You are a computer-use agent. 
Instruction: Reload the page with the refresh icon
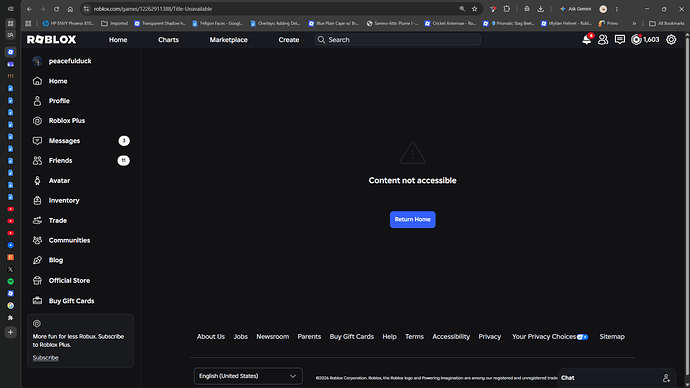click(56, 9)
